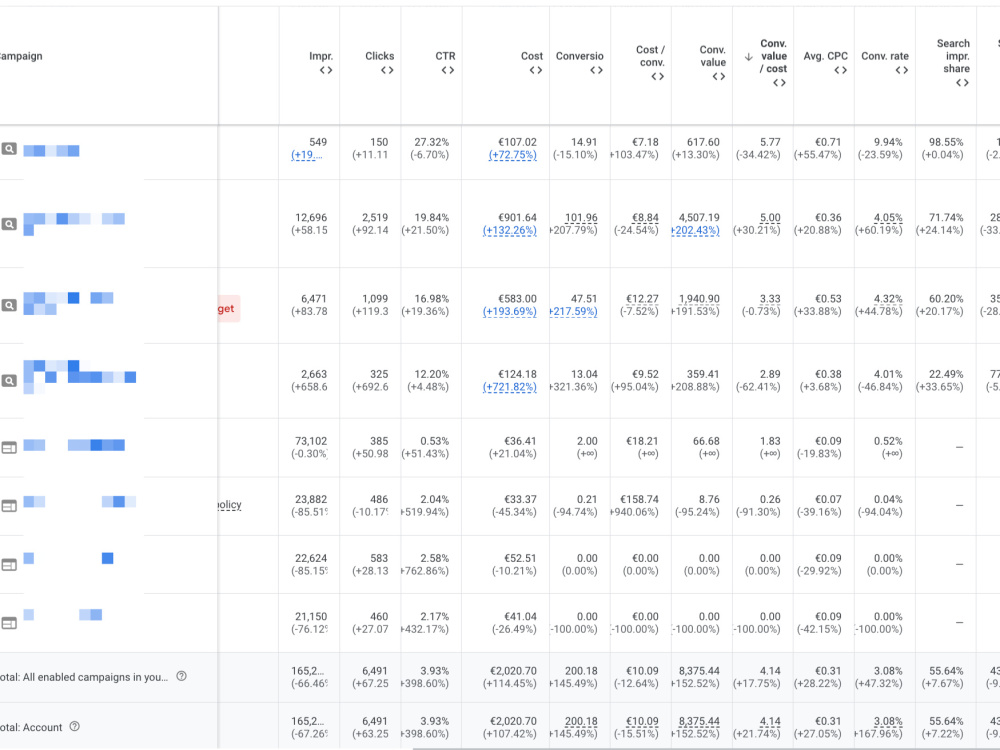The width and height of the screenshot is (1000, 750).
Task: Click the resize arrows under Conversio column
Action: [x=596, y=70]
